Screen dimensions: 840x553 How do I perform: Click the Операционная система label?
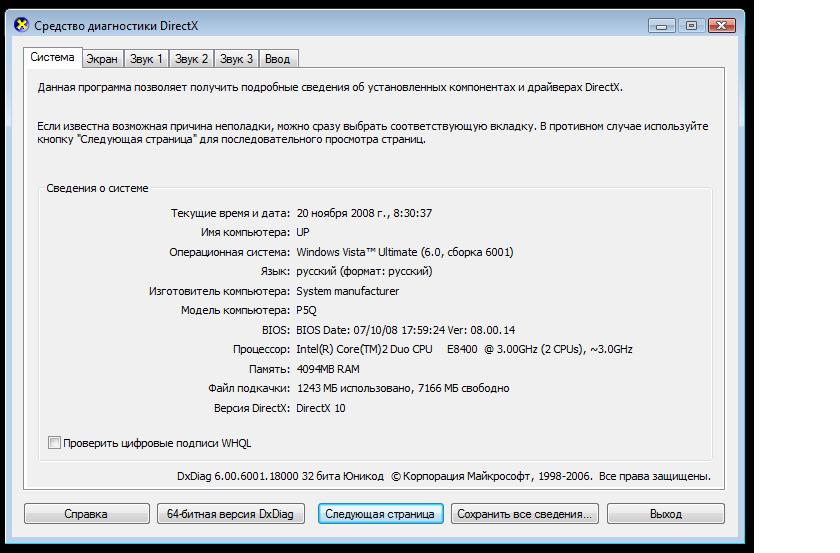click(230, 252)
